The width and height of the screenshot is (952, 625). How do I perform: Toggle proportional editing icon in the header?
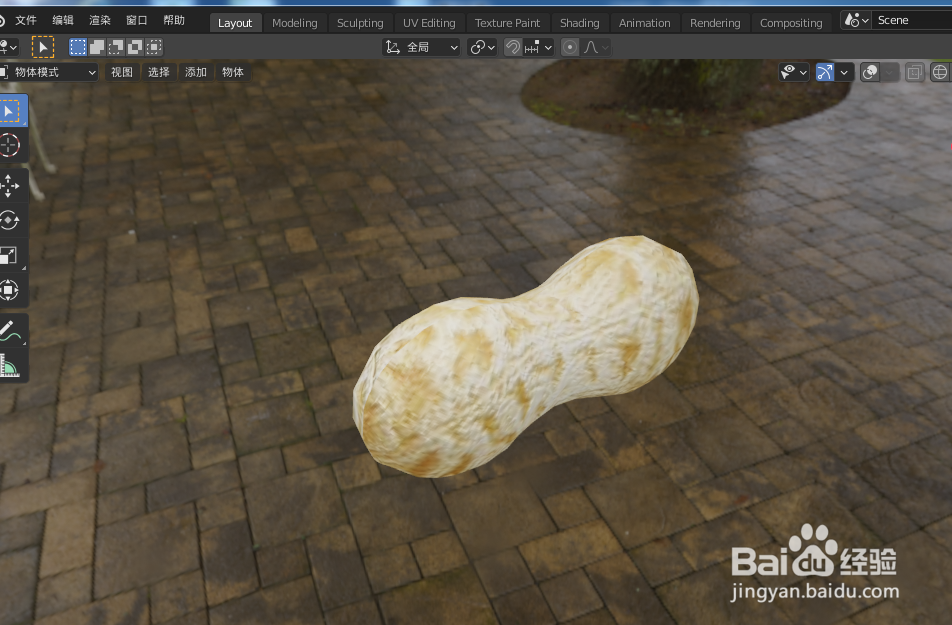pos(570,46)
